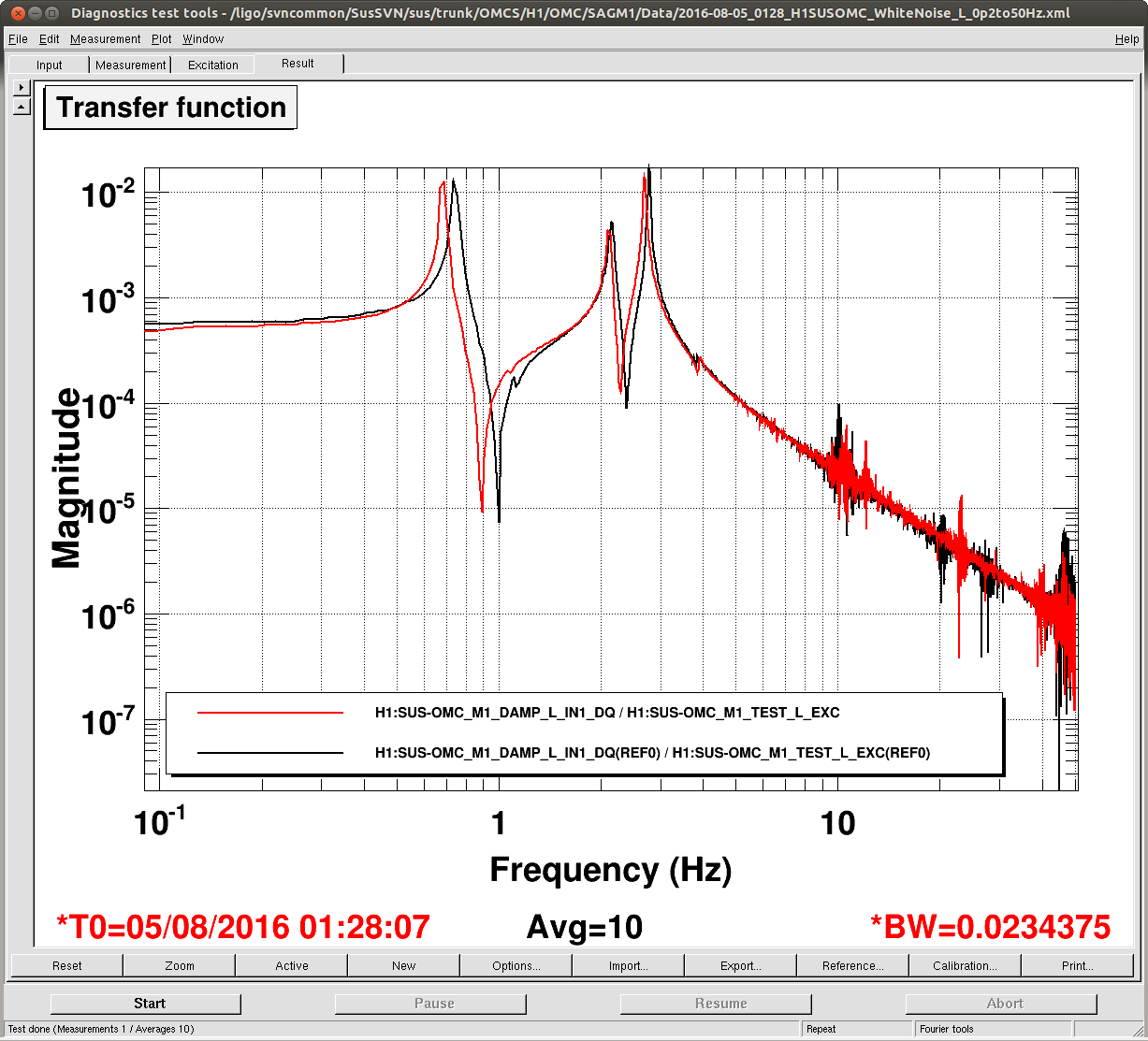The image size is (1148, 1041).
Task: Click the Zoom button
Action: 179,965
